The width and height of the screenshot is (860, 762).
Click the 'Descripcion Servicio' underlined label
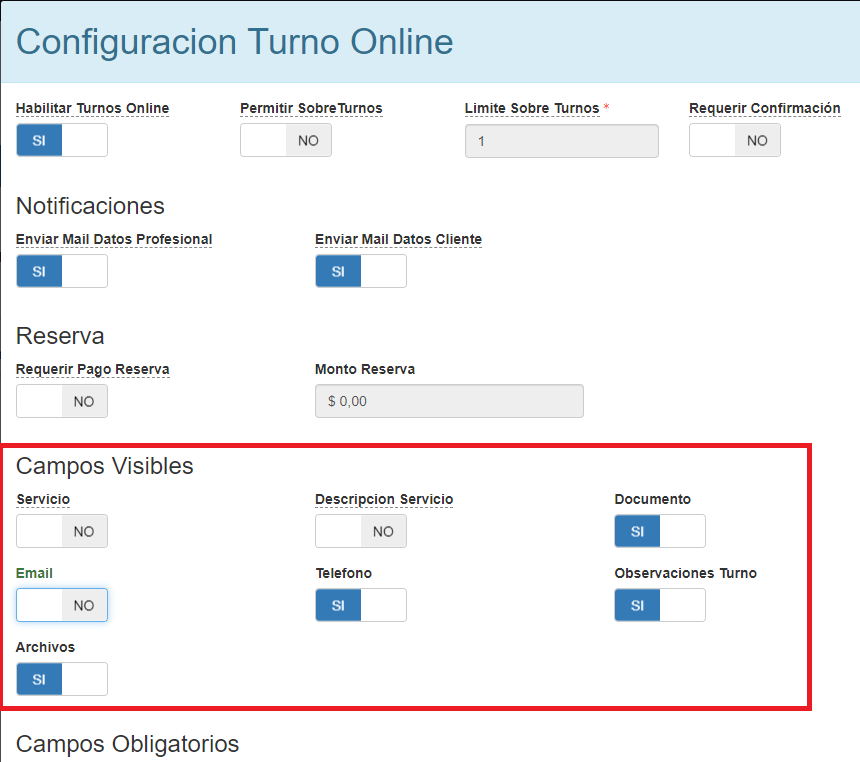(x=384, y=499)
